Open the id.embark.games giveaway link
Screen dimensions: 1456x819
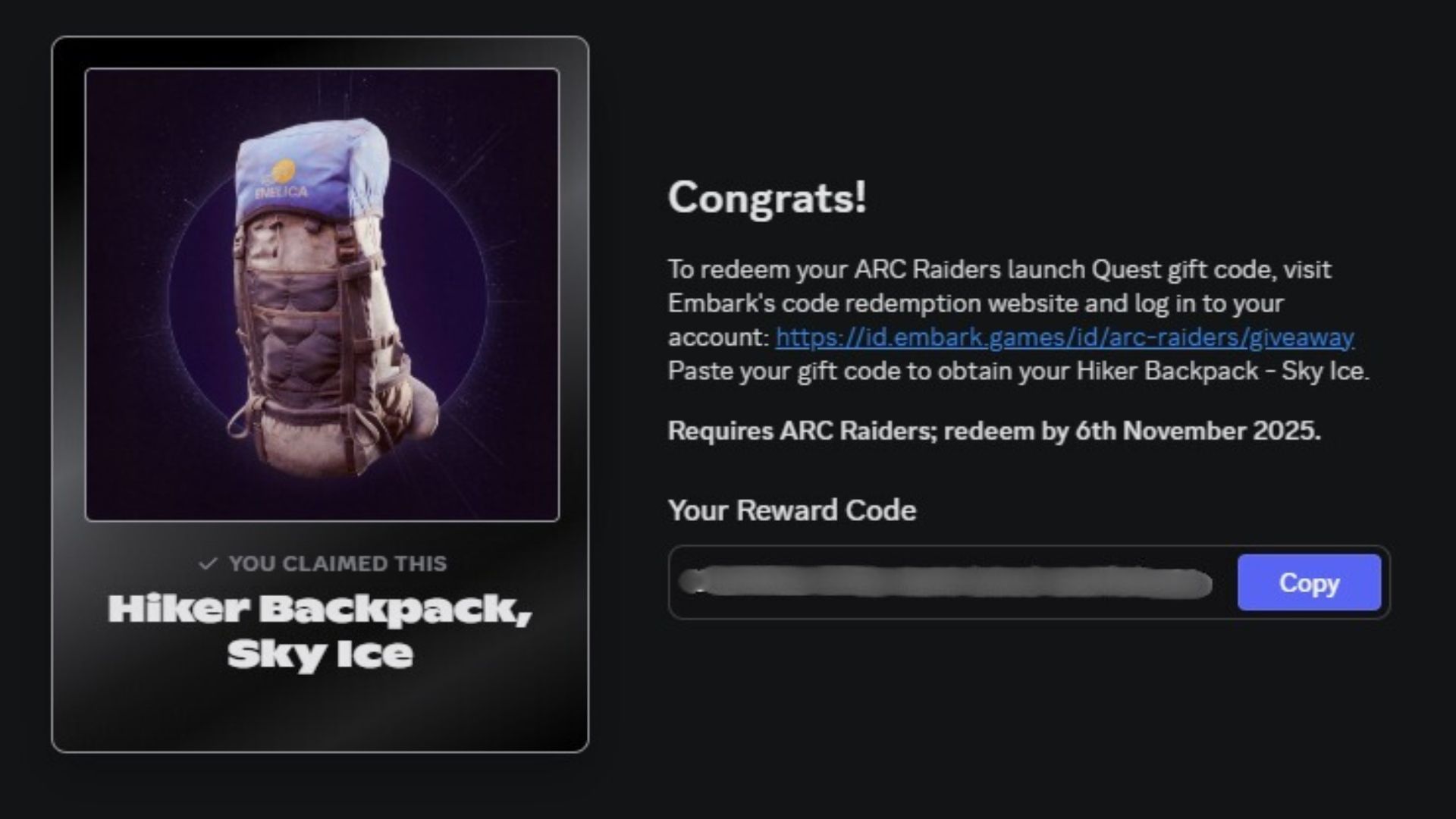tap(1065, 337)
